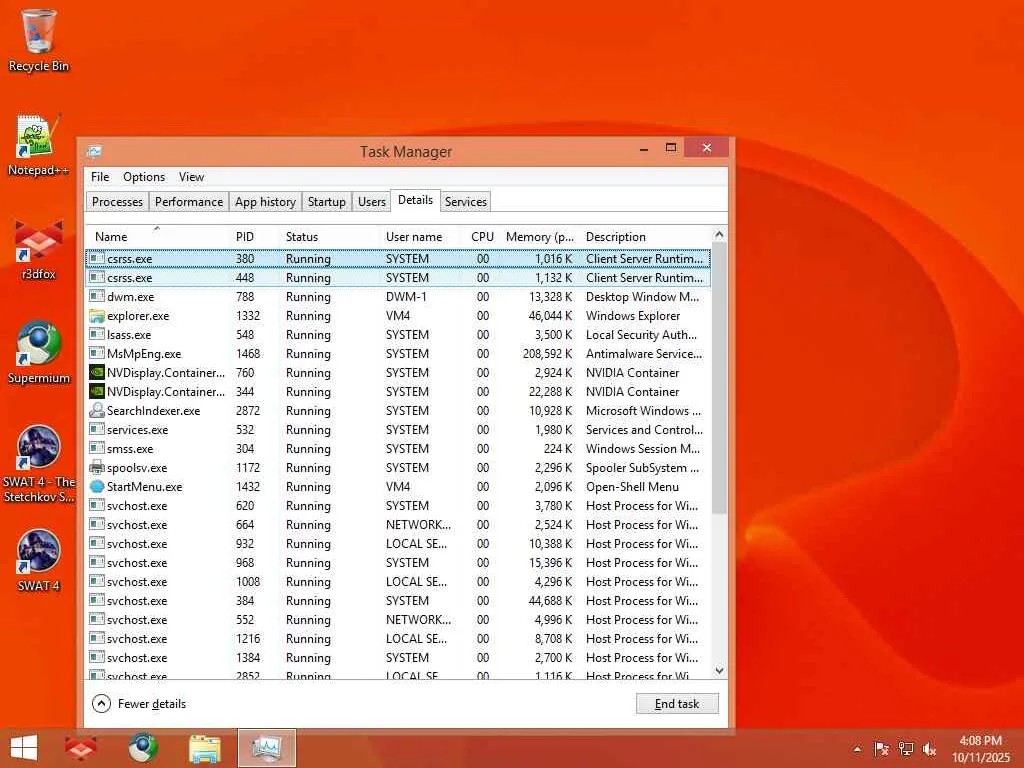The image size is (1024, 768).
Task: Click the scrollbar up arrow
Action: (719, 234)
